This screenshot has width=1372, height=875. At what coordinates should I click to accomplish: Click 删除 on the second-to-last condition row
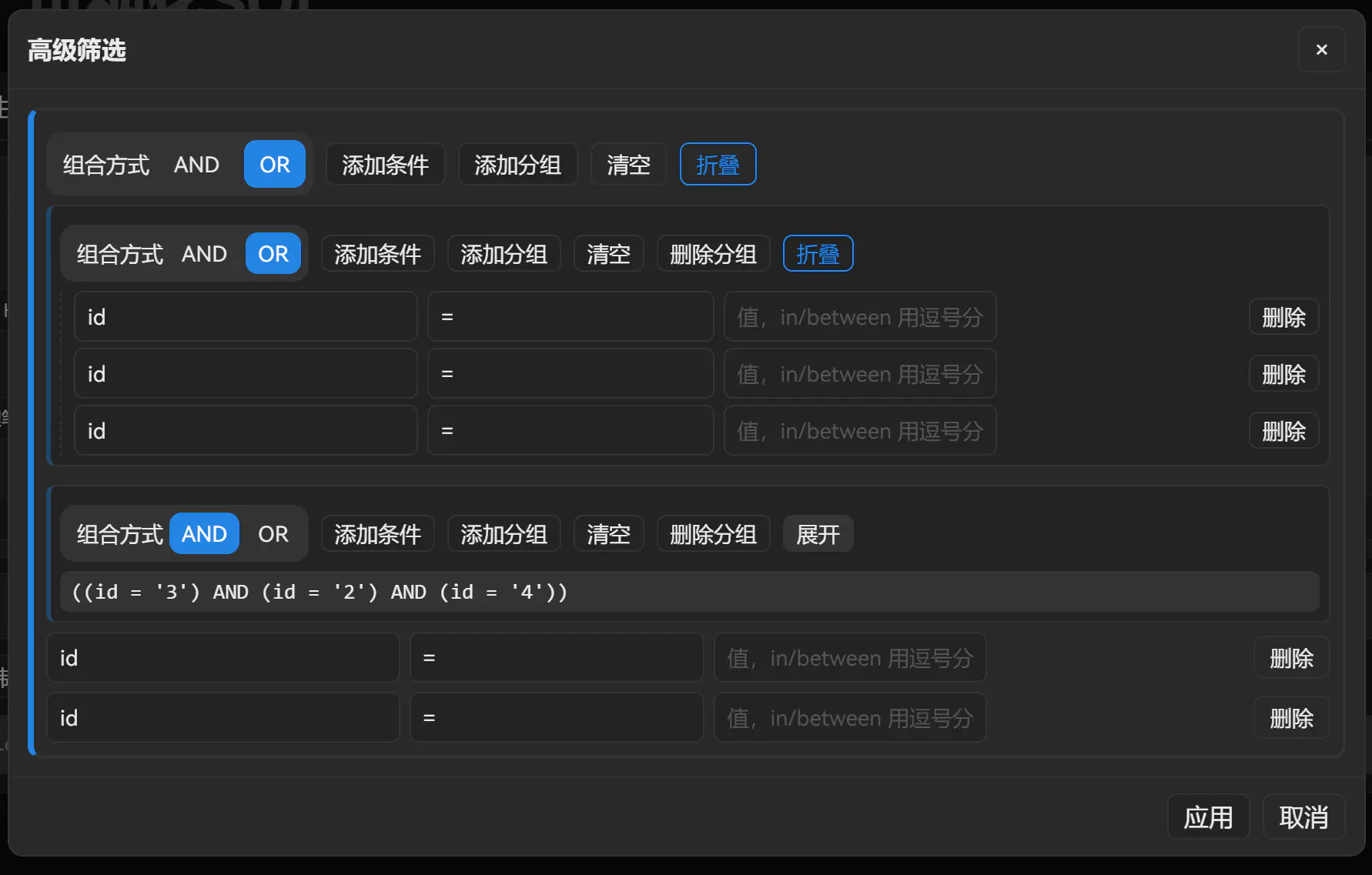pyautogui.click(x=1291, y=658)
